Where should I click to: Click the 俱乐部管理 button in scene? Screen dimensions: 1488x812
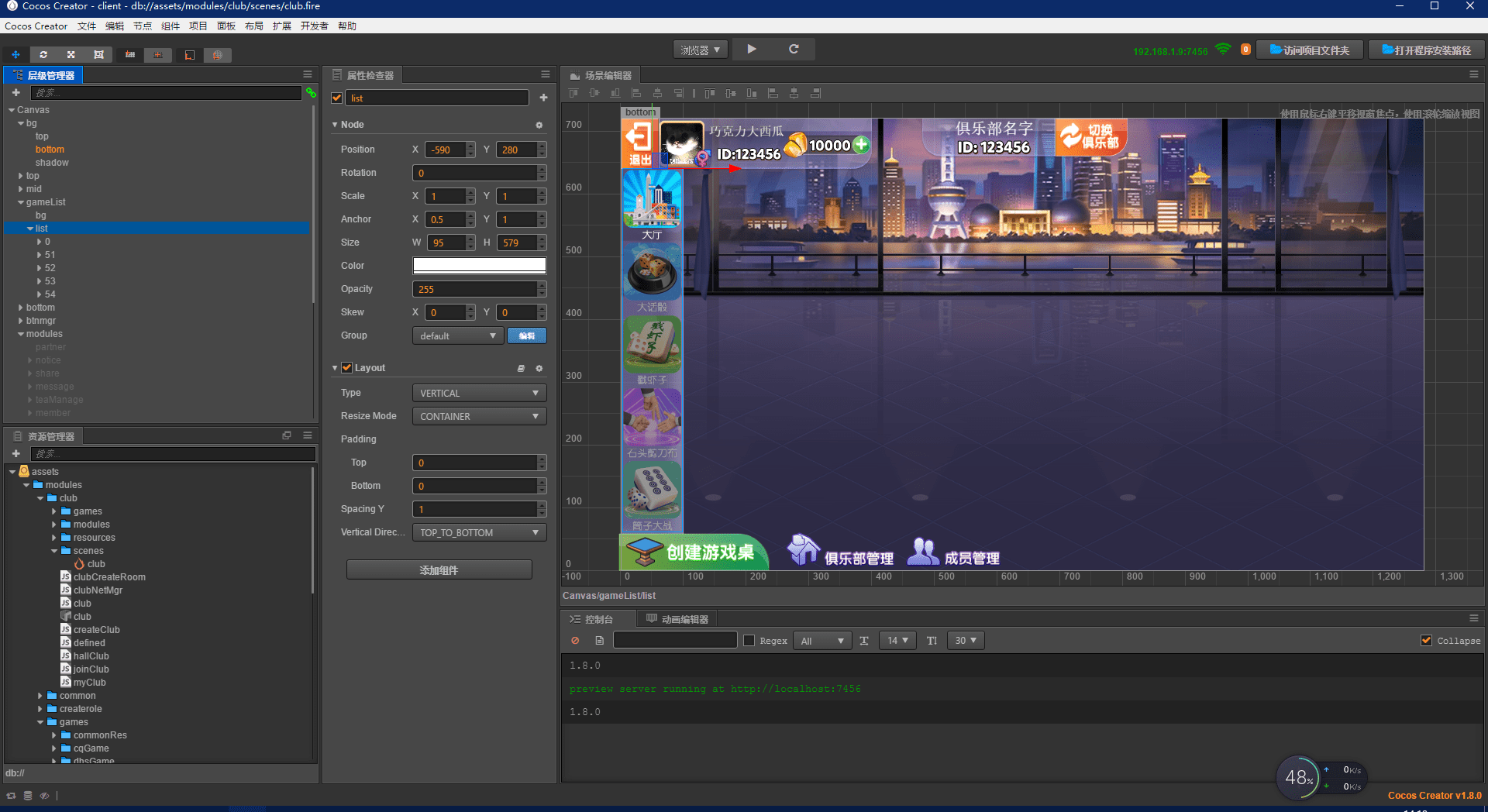840,552
